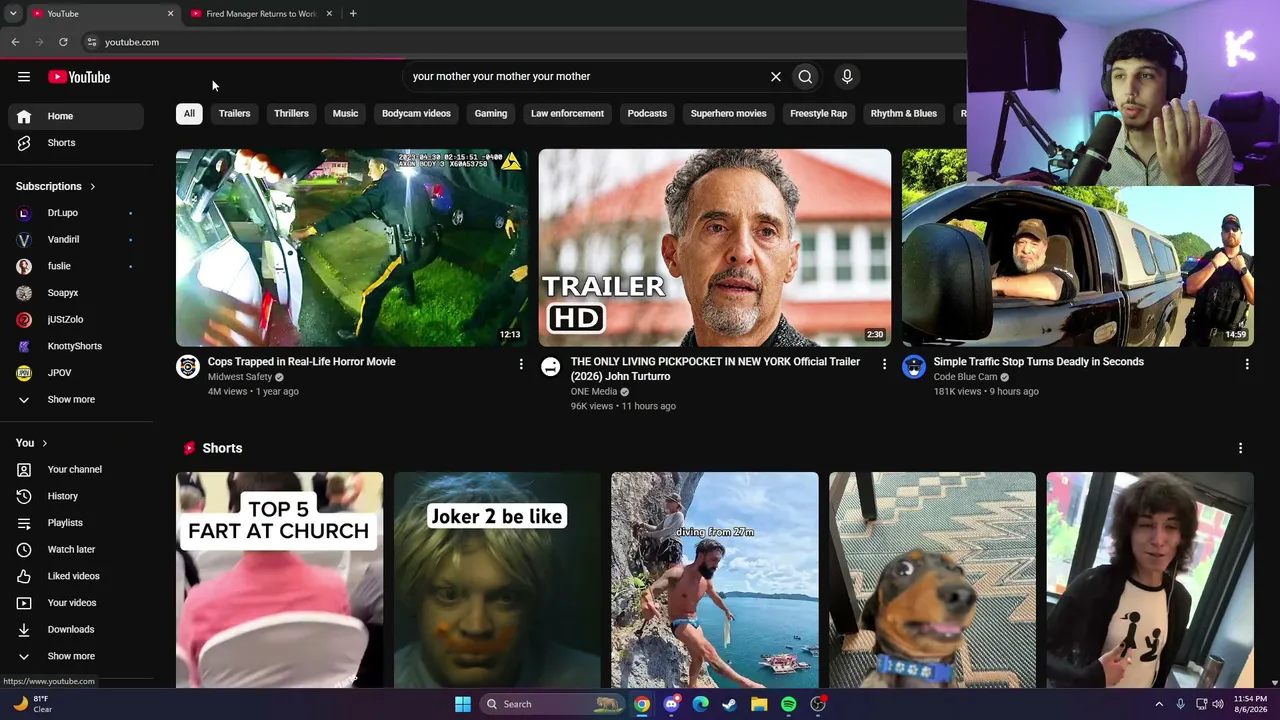Switch to 'Fired Manager Returns to Work' tab

(x=260, y=14)
